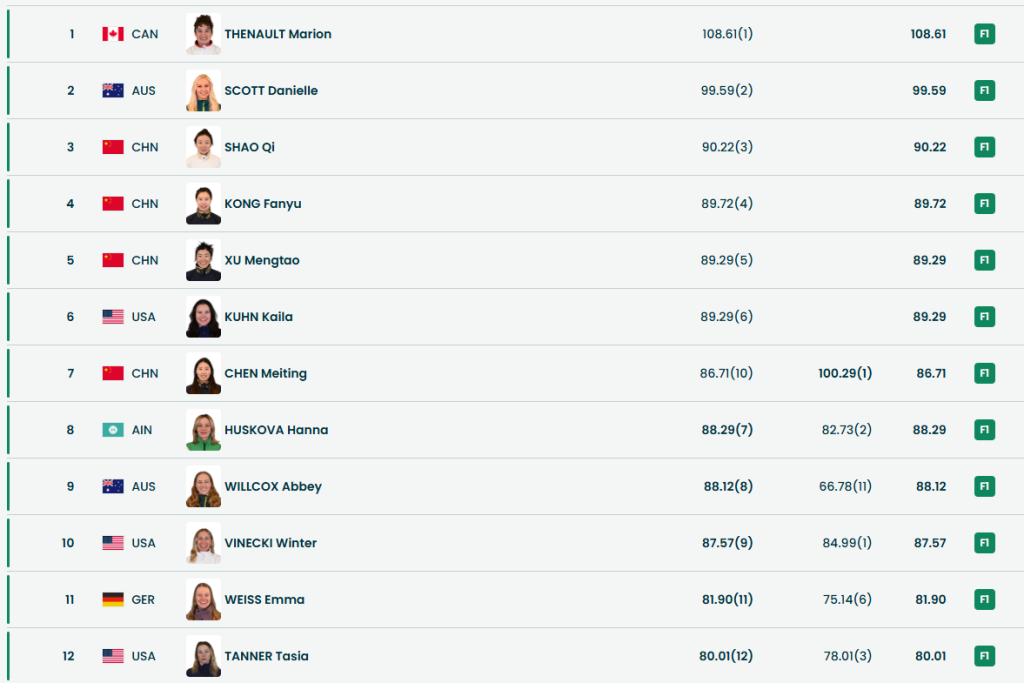
Task: Select WILLCOX Abbey name link
Action: [x=273, y=487]
